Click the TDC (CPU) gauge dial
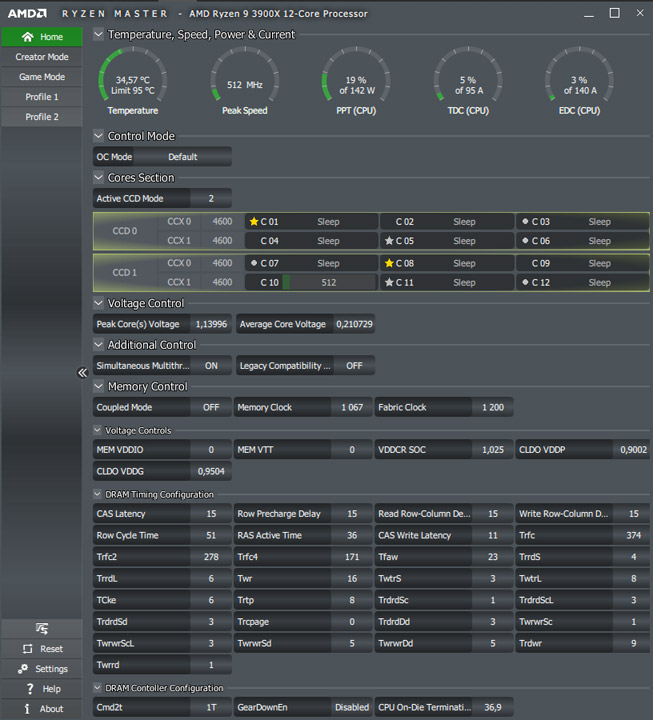The height and width of the screenshot is (720, 653). click(468, 76)
